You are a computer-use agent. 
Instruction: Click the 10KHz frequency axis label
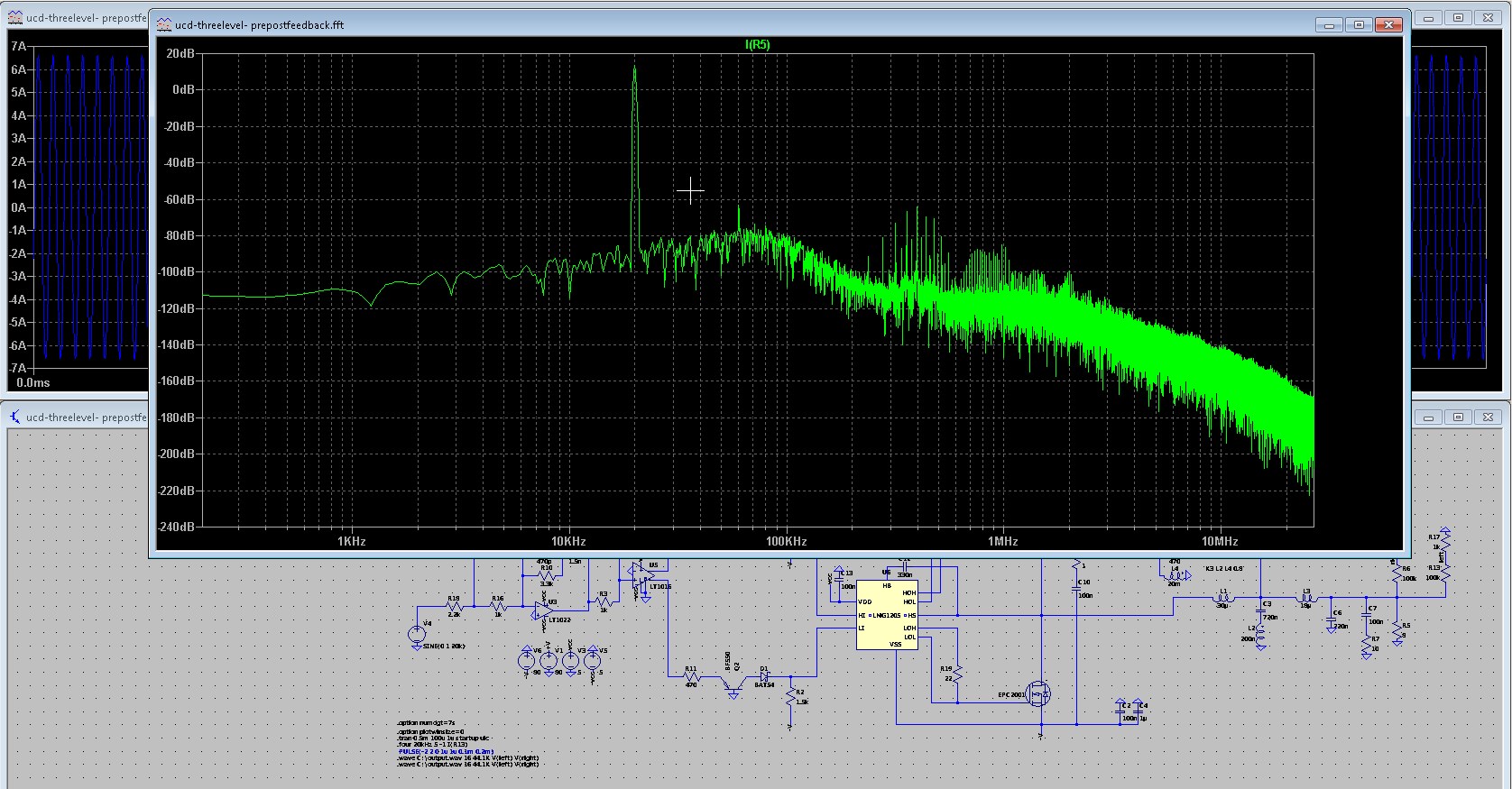[x=568, y=541]
